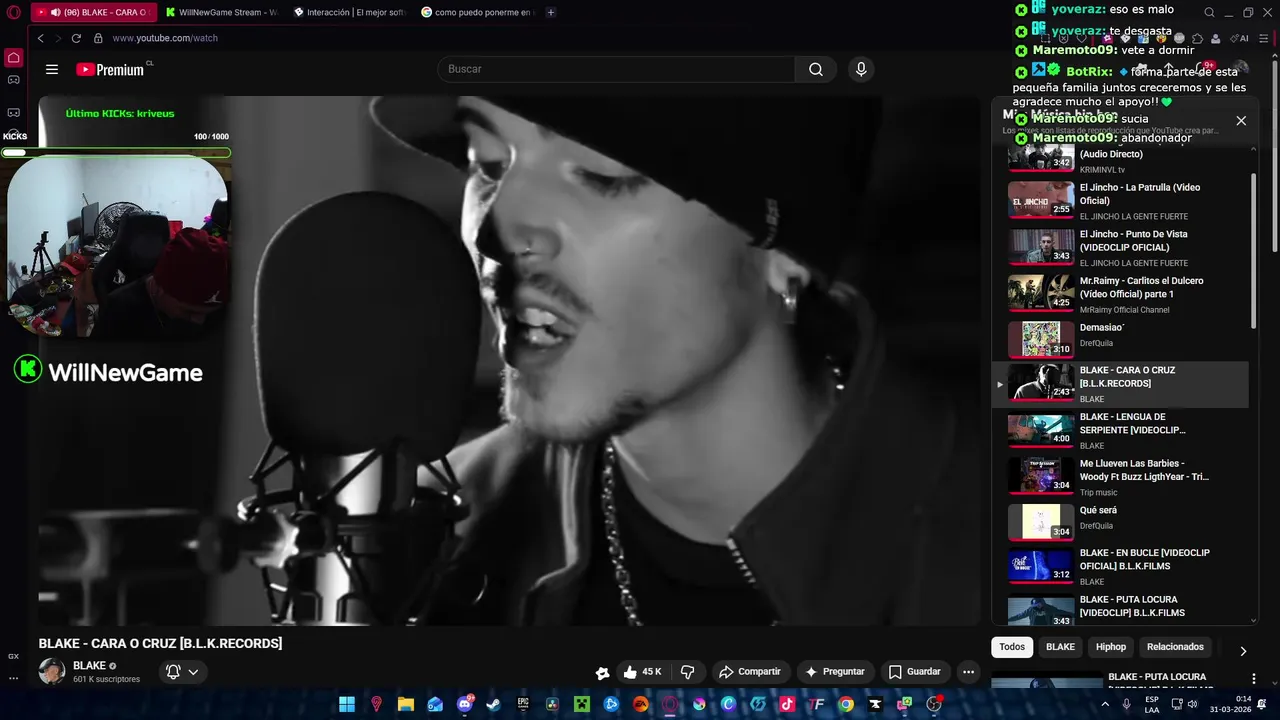The image size is (1280, 720).
Task: Click the Guardar save button
Action: 914,672
